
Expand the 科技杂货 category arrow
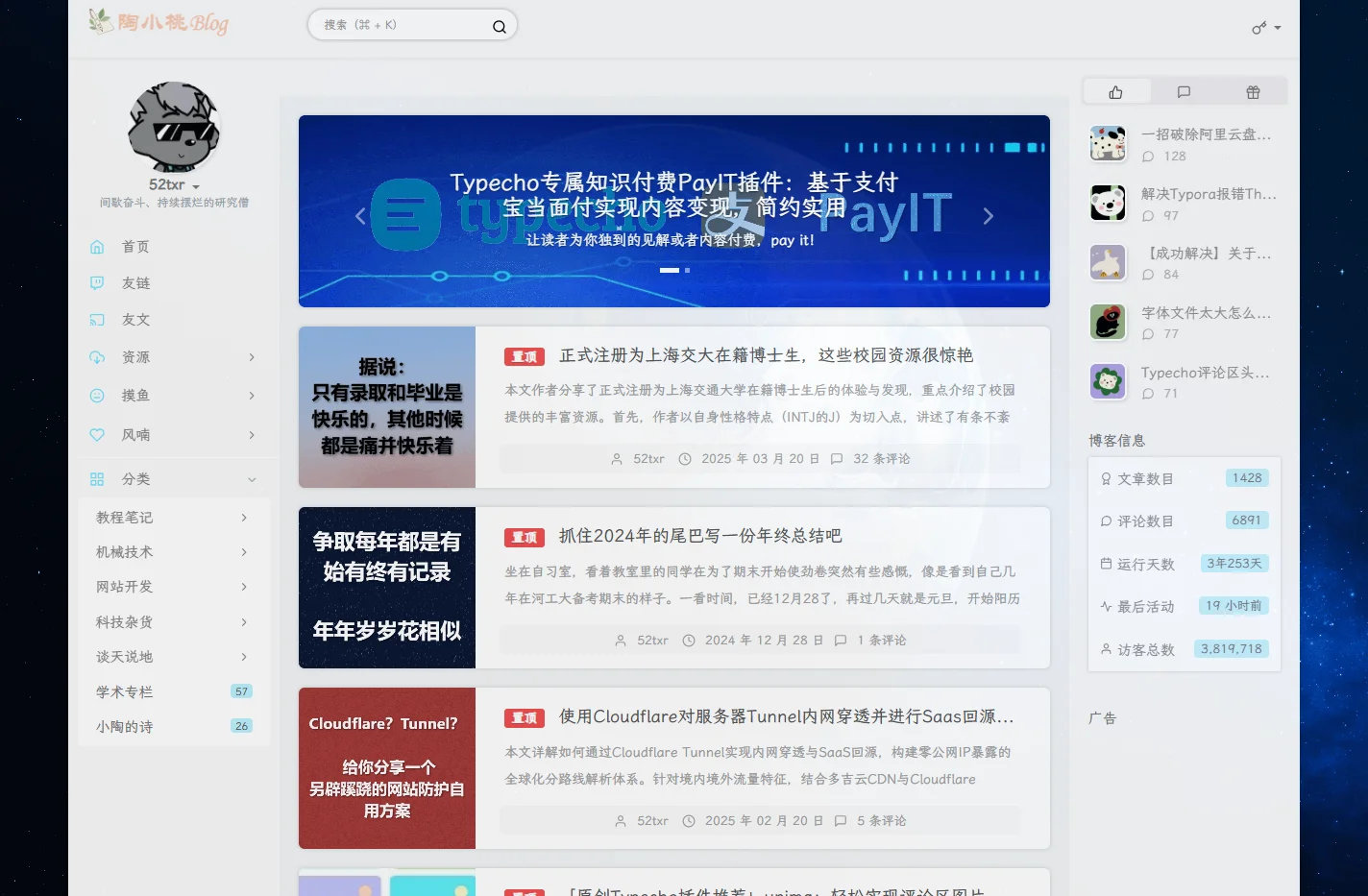coord(244,622)
